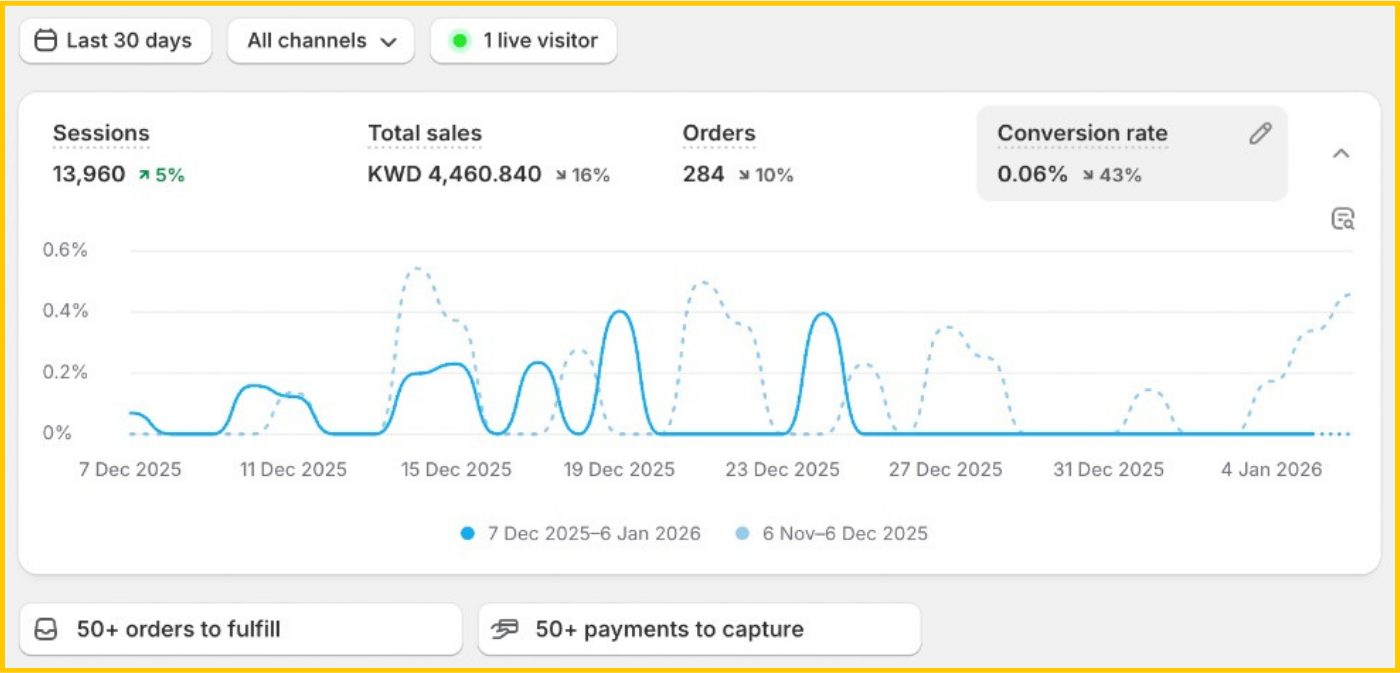Click the green live visitor dot
The width and height of the screenshot is (1400, 673).
460,41
